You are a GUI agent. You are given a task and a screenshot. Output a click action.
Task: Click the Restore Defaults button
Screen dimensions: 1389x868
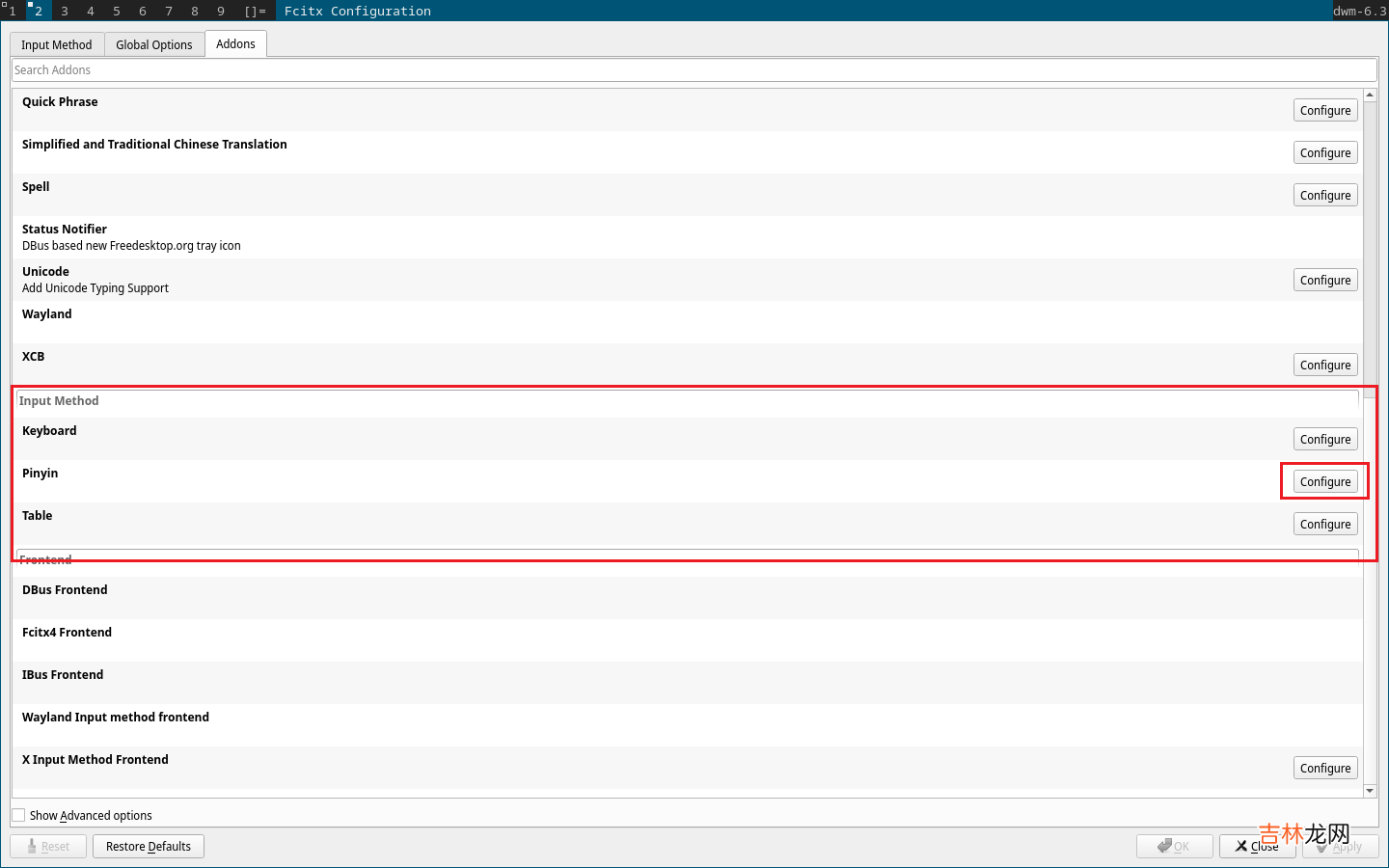tap(149, 847)
